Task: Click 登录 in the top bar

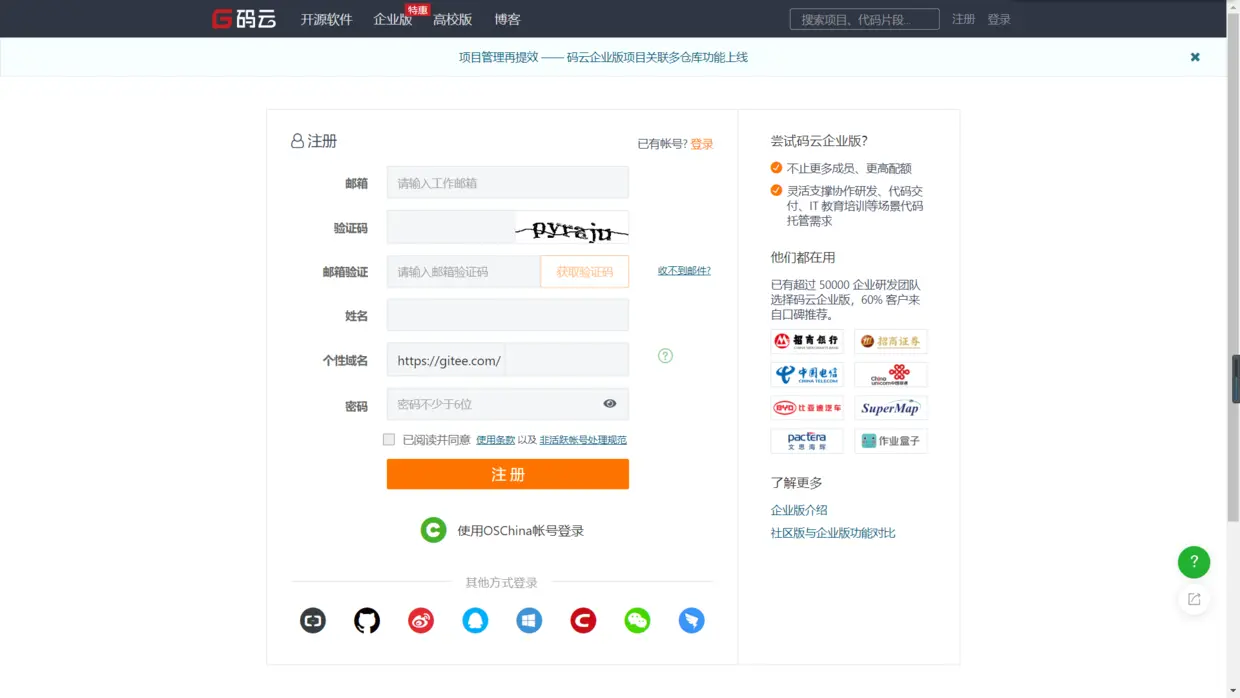Action: click(x=999, y=19)
